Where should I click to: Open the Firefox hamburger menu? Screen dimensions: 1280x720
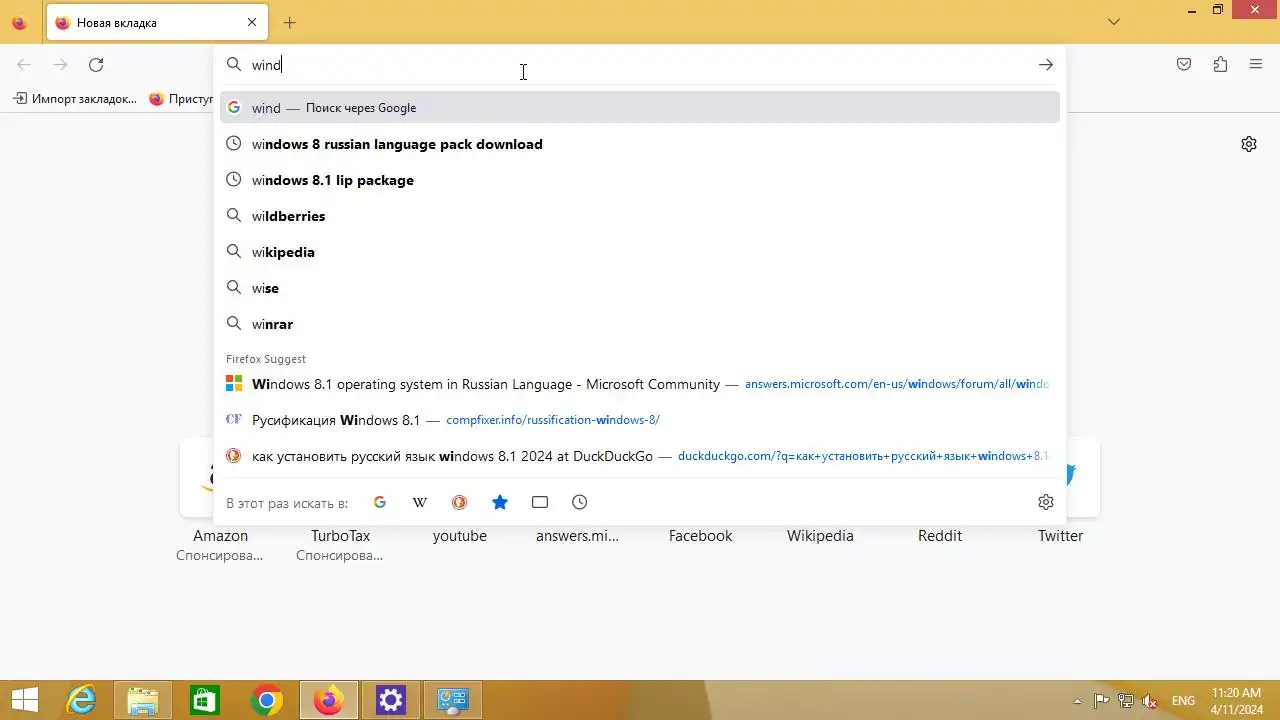click(x=1256, y=65)
